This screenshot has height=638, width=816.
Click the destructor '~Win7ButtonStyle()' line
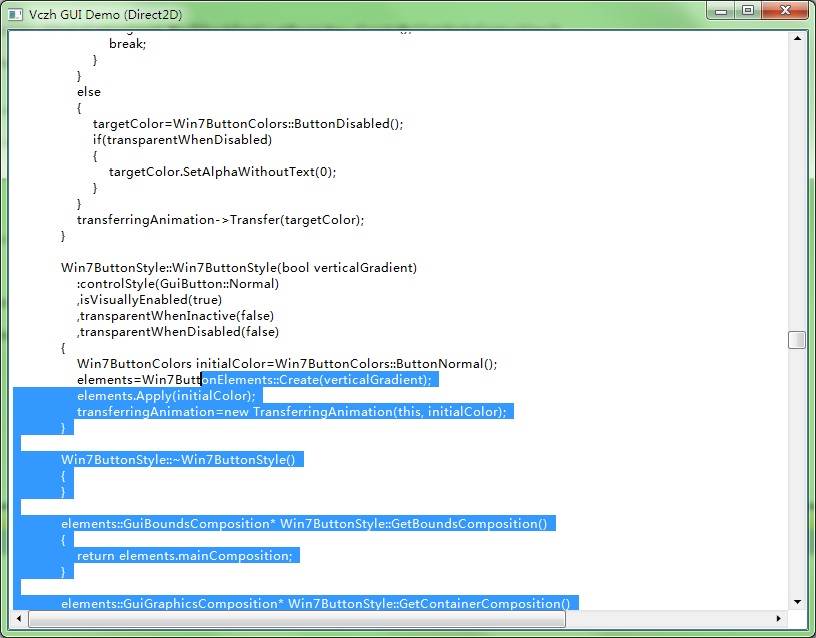pyautogui.click(x=178, y=460)
